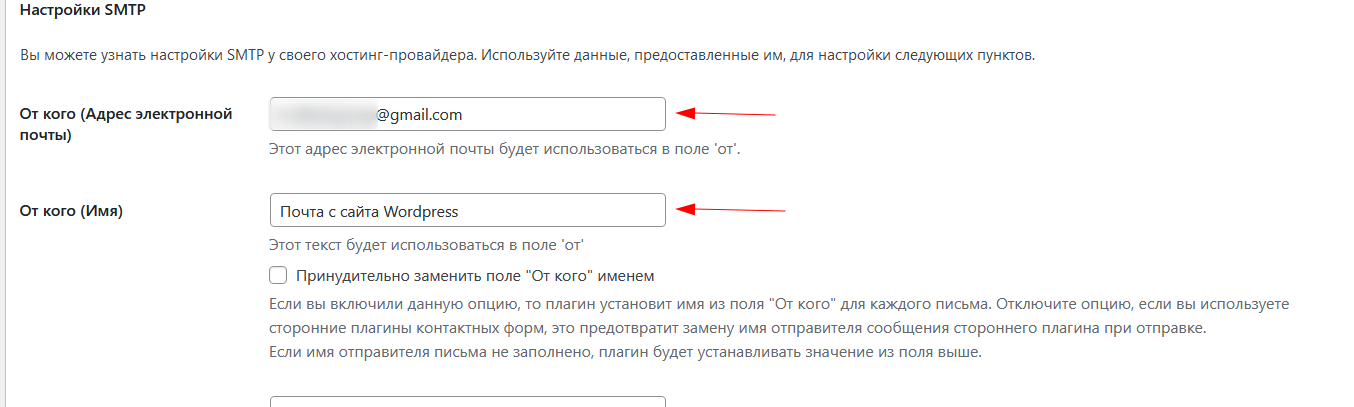Click the hint 'Этот текст будет использоваться в поле'
The height and width of the screenshot is (407, 1354).
(x=426, y=244)
